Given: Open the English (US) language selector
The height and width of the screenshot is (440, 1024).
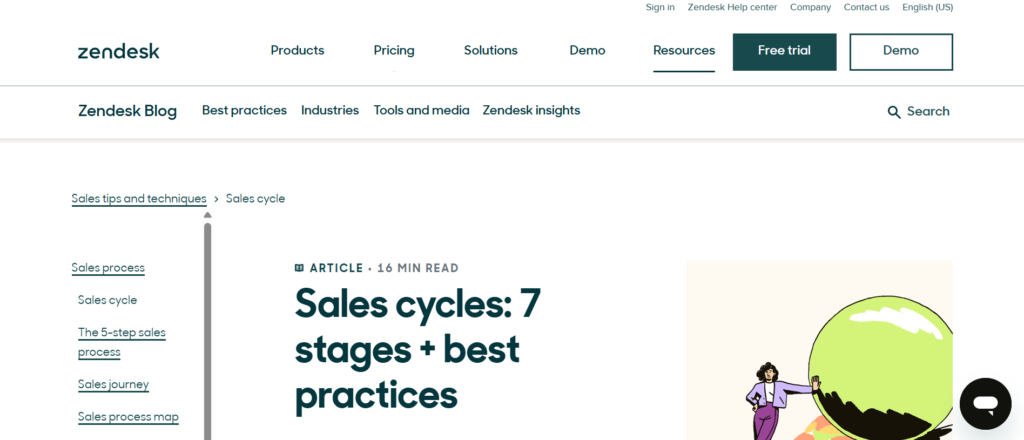Looking at the screenshot, I should (927, 7).
